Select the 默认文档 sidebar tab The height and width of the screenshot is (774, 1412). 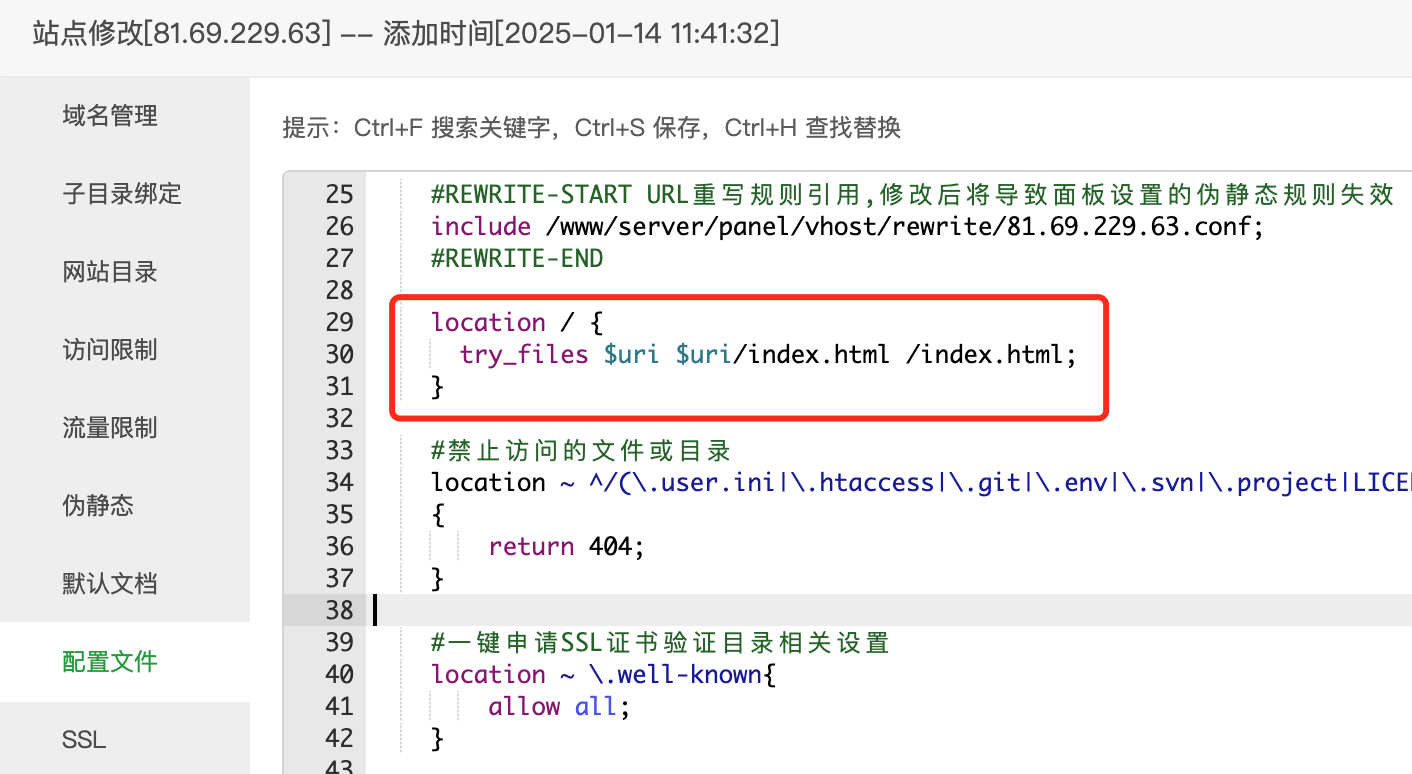point(110,584)
